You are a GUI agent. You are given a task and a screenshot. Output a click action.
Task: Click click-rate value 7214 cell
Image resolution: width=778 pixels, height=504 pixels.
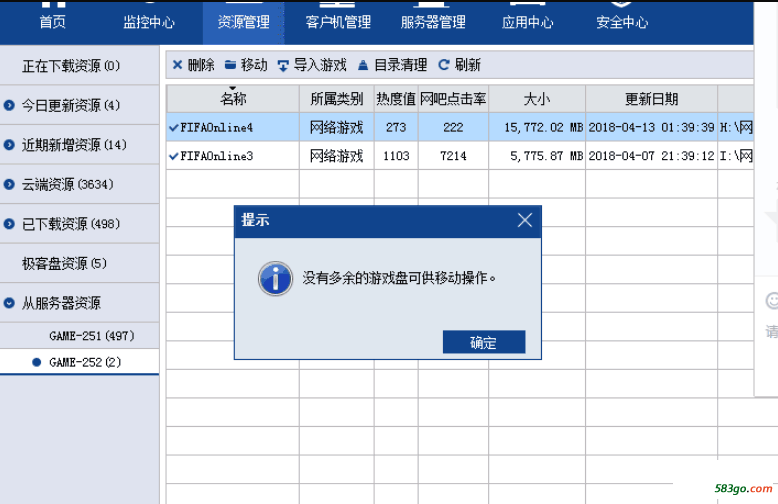[453, 156]
